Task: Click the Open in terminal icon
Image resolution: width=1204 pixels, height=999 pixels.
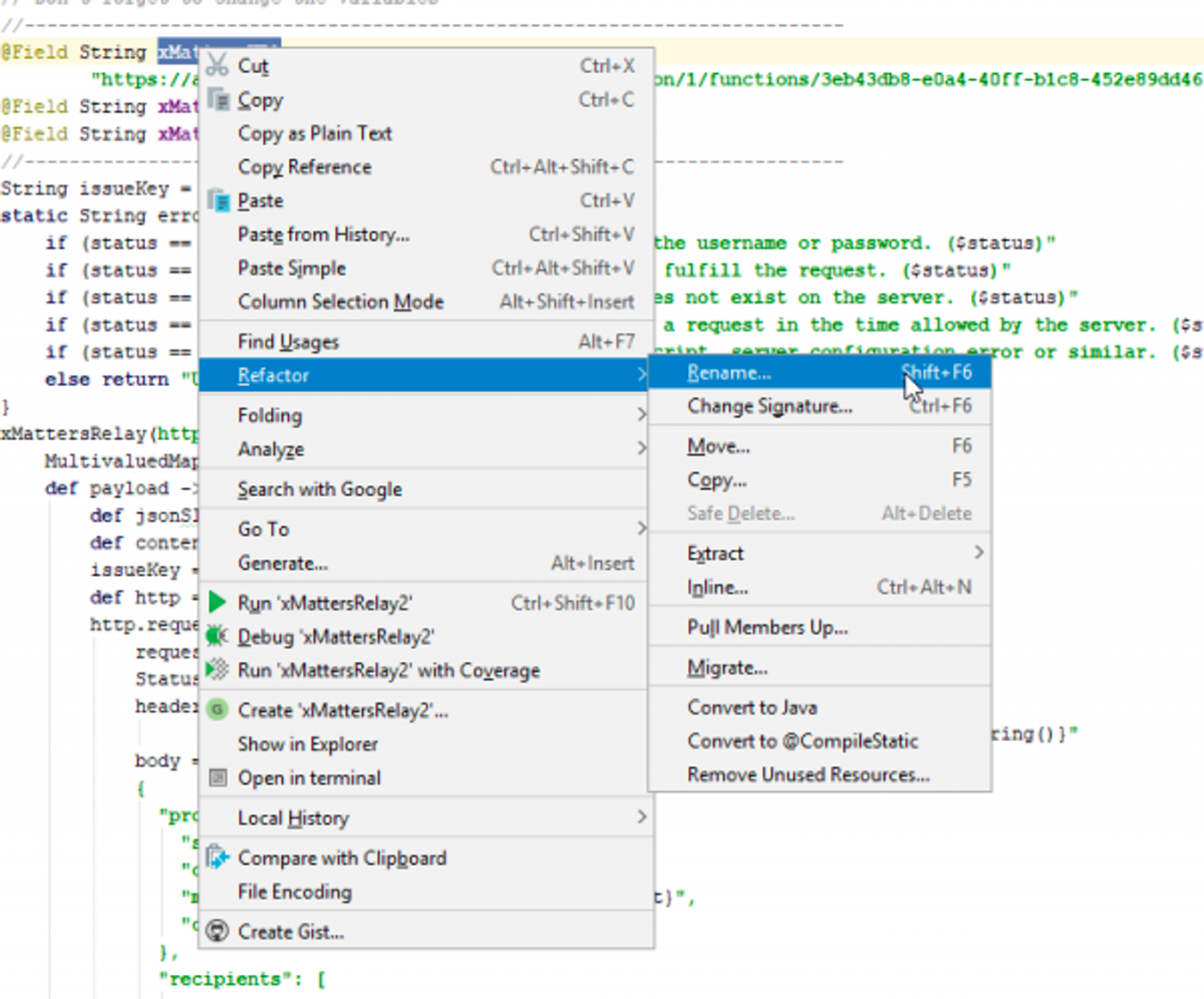Action: [x=218, y=777]
